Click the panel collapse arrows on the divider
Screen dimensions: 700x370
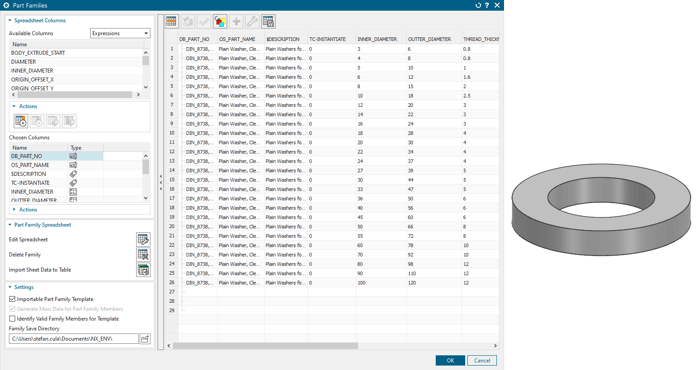coord(161,183)
